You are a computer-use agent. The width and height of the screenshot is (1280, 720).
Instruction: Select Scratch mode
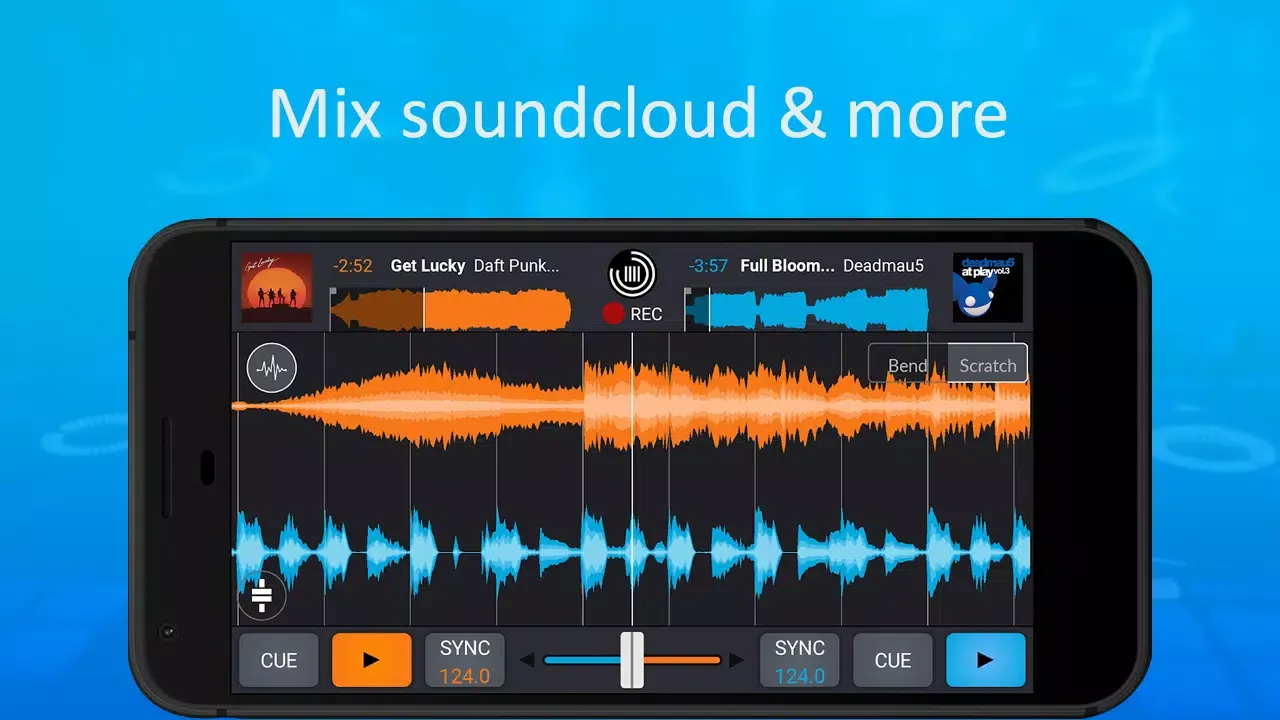(987, 365)
